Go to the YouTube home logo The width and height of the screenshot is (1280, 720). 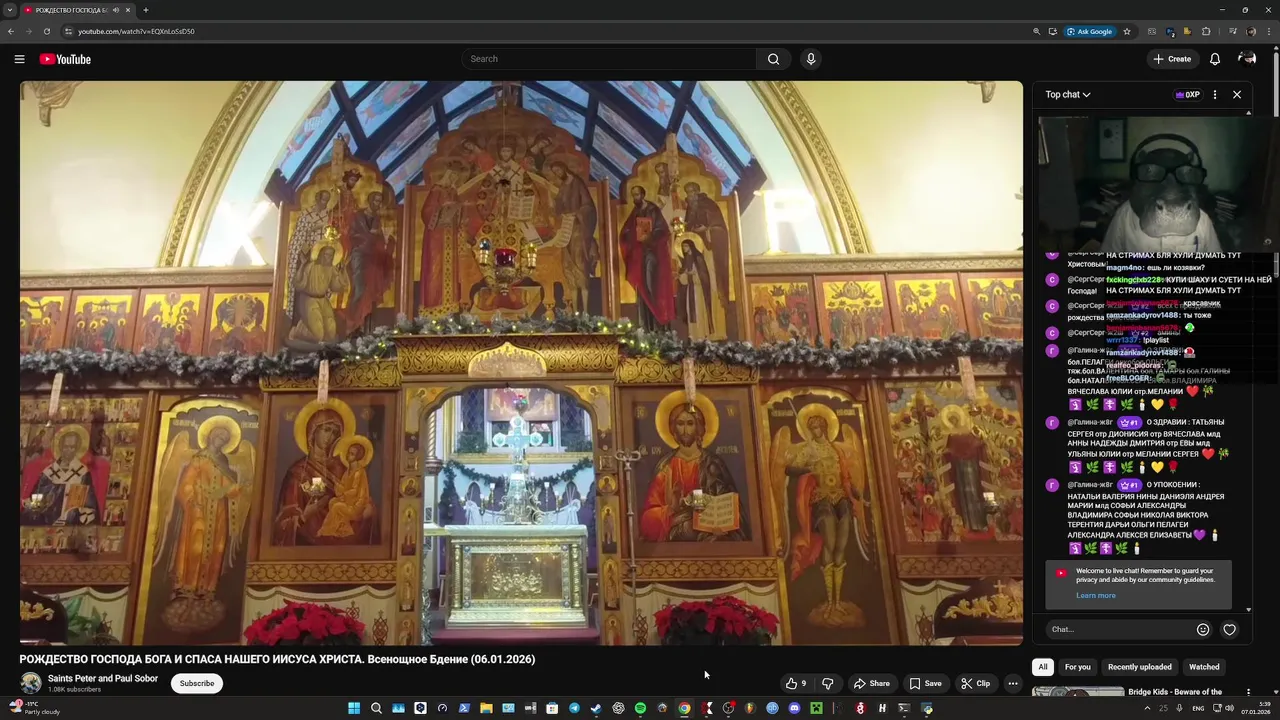(65, 59)
